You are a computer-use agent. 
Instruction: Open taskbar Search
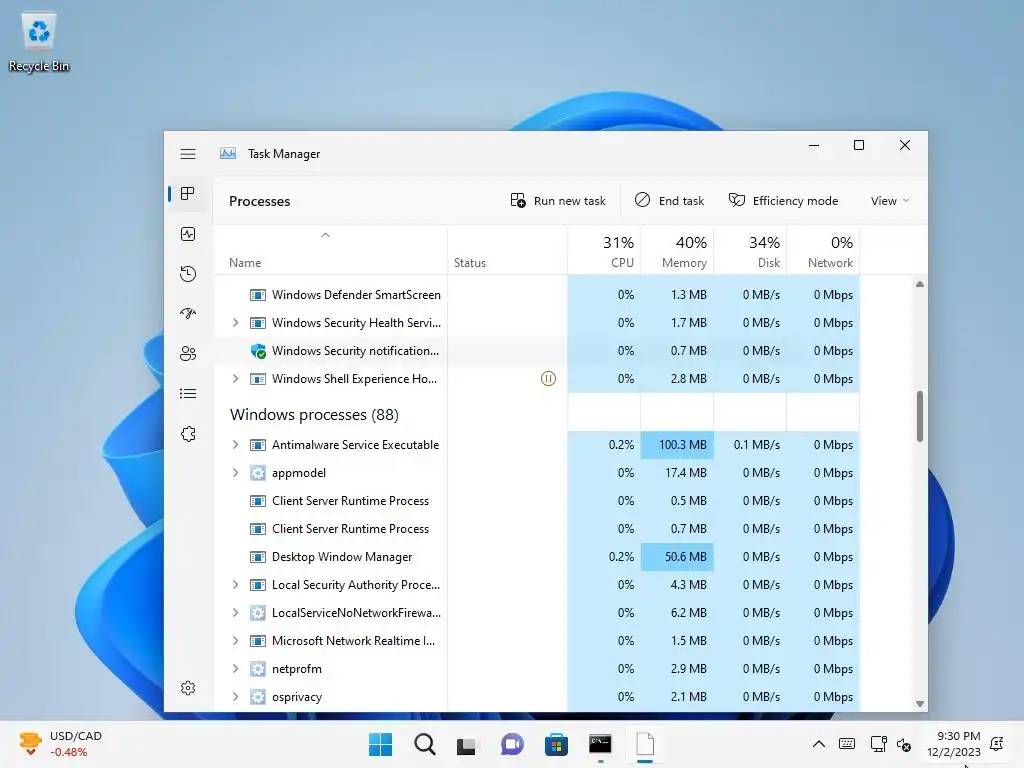coord(424,744)
